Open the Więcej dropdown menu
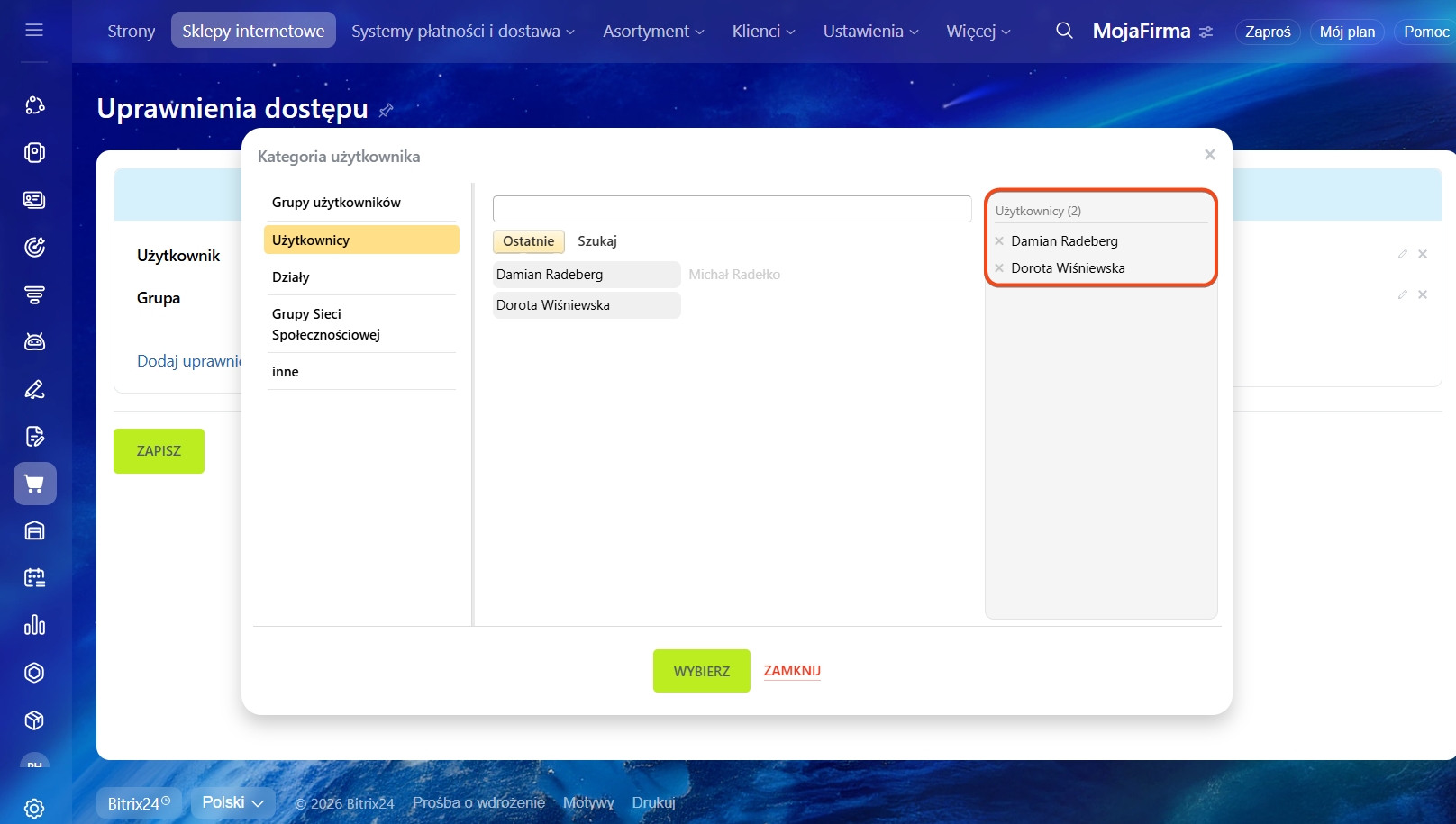 (978, 32)
